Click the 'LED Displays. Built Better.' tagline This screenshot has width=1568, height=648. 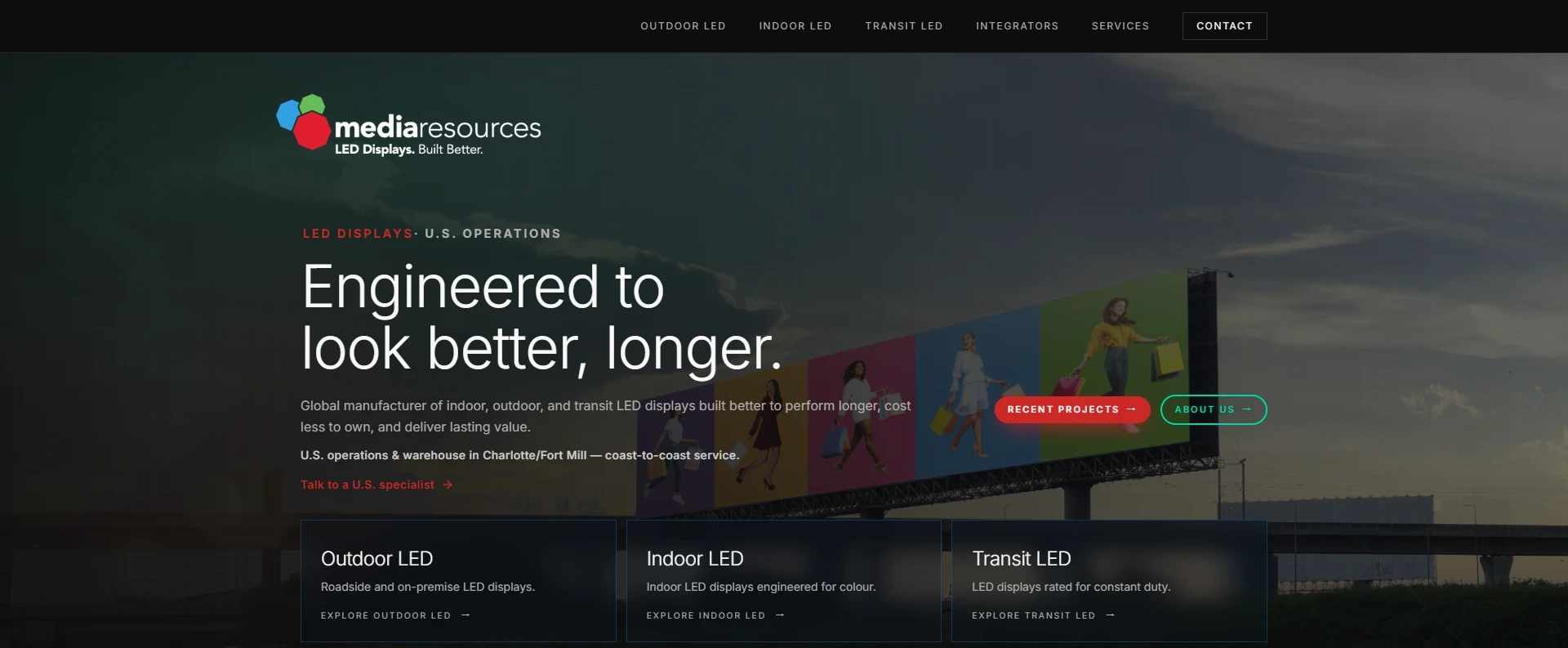(408, 150)
